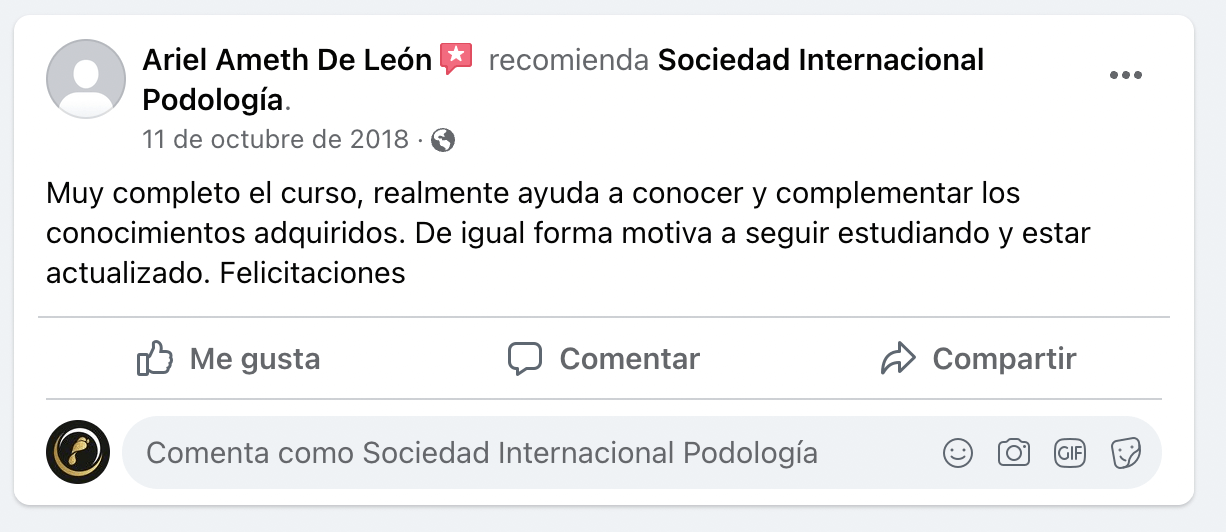Click the thumbs-up Like icon
1226x532 pixels.
click(x=155, y=358)
